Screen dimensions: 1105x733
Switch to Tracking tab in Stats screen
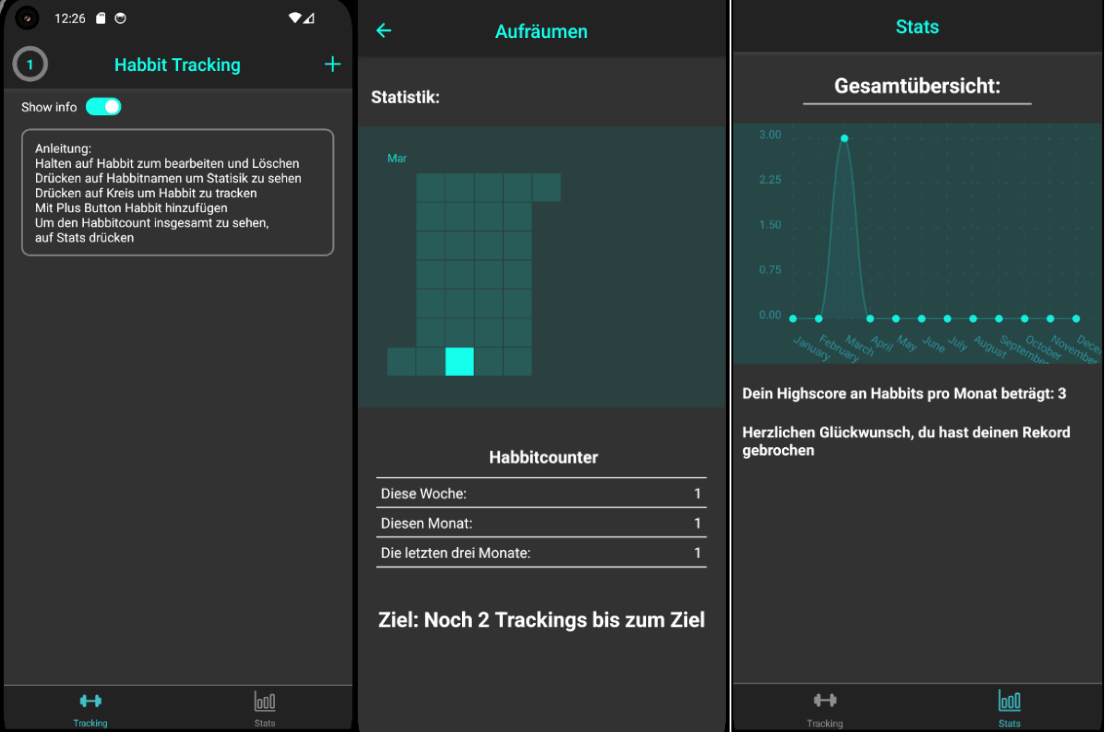tap(825, 709)
